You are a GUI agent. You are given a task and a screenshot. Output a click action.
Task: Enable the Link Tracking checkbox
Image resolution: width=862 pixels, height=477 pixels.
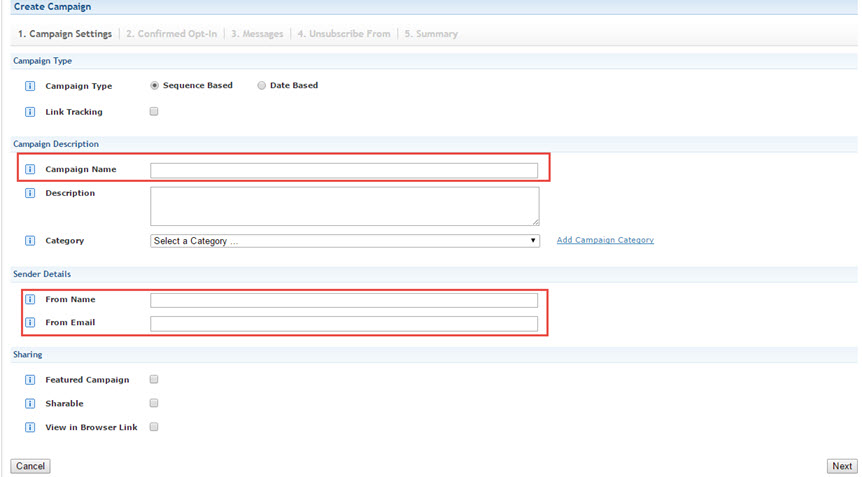point(154,112)
